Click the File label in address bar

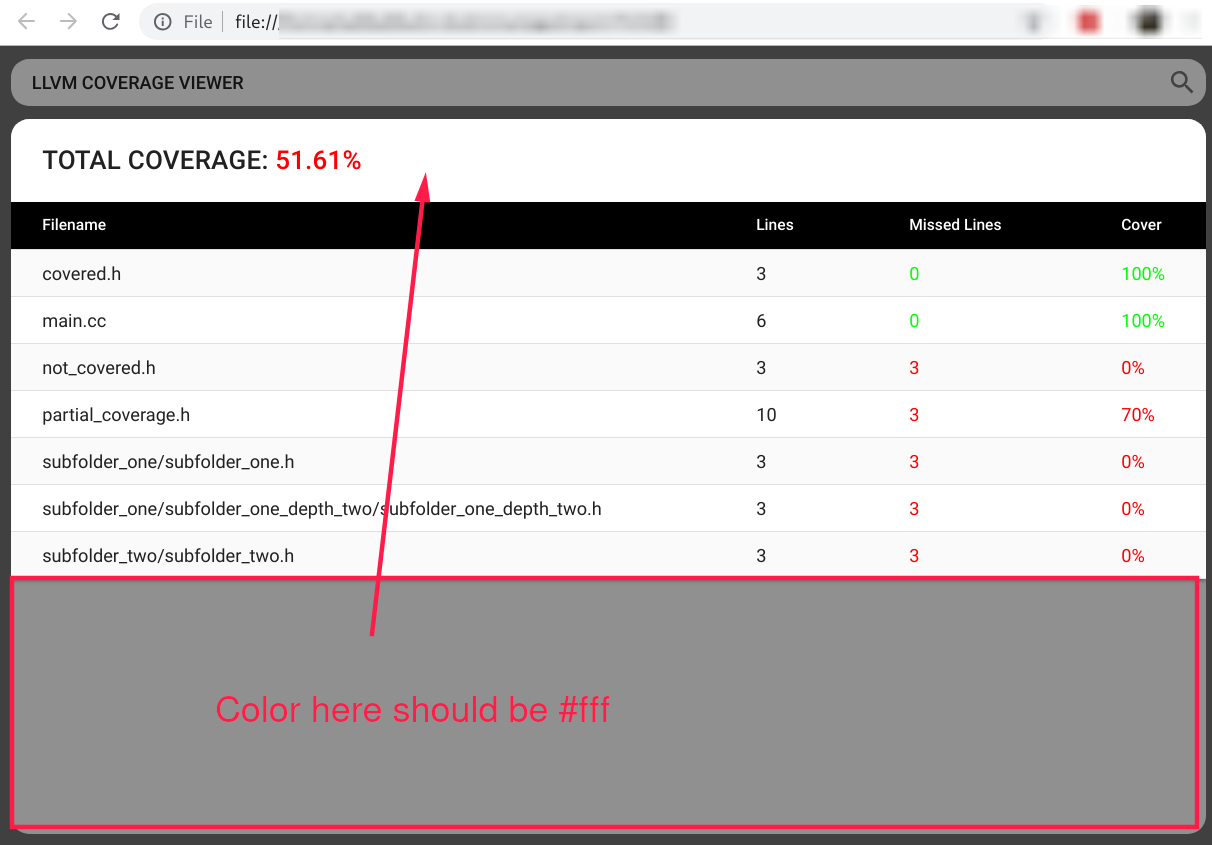click(x=198, y=22)
